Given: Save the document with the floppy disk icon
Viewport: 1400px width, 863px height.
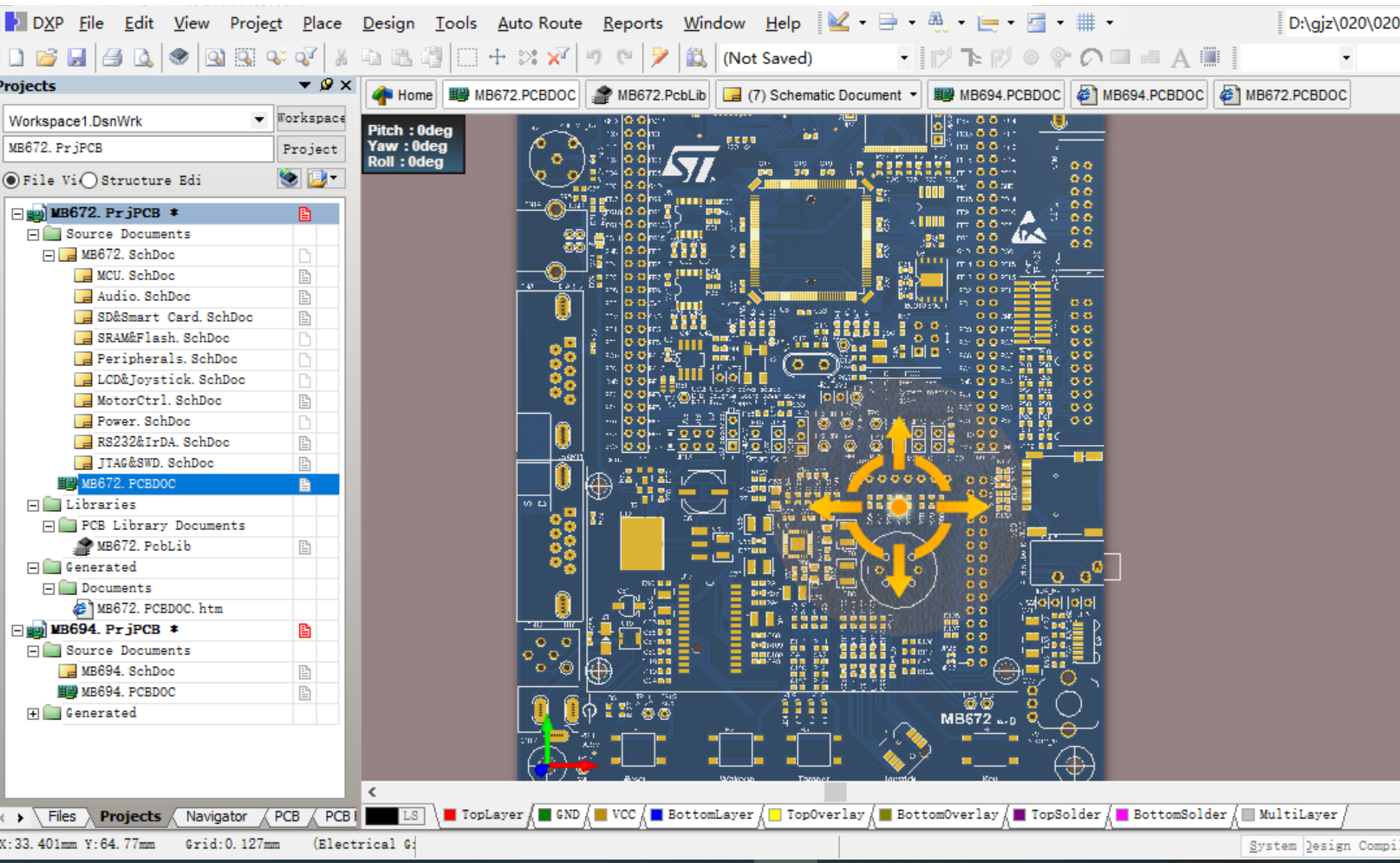Looking at the screenshot, I should tap(77, 58).
